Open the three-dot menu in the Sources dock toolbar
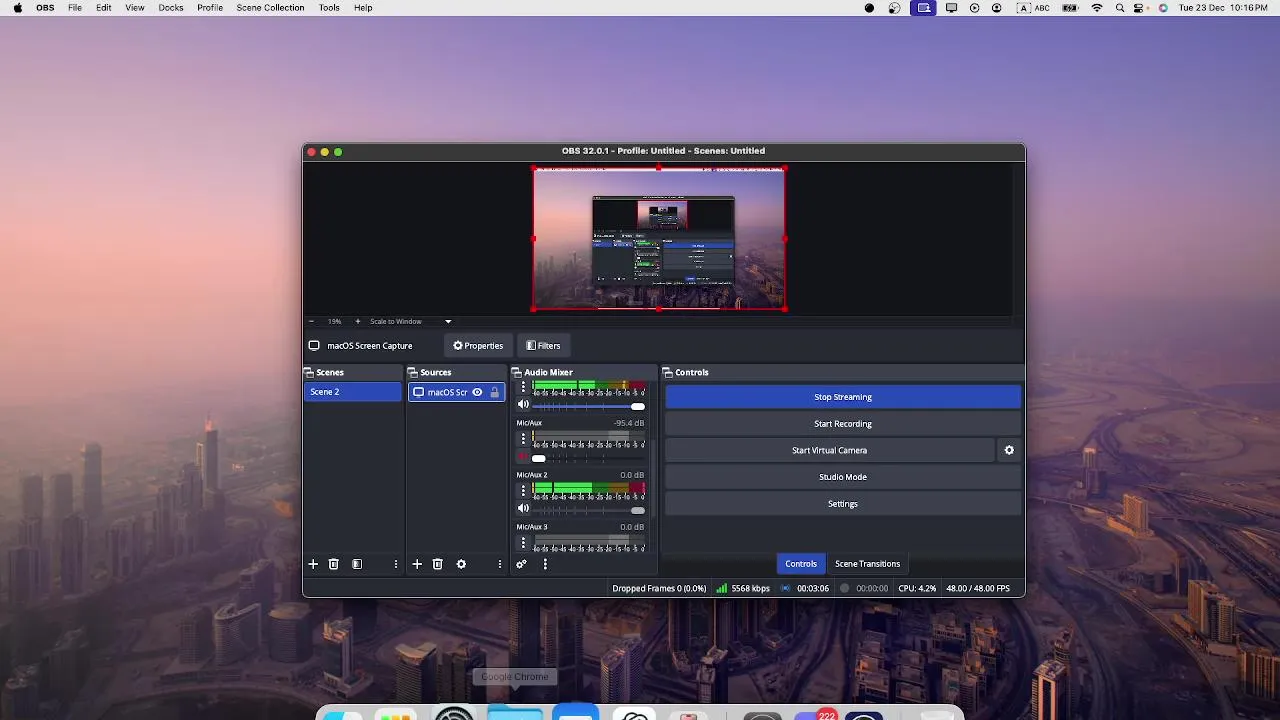The image size is (1280, 720). tap(499, 564)
